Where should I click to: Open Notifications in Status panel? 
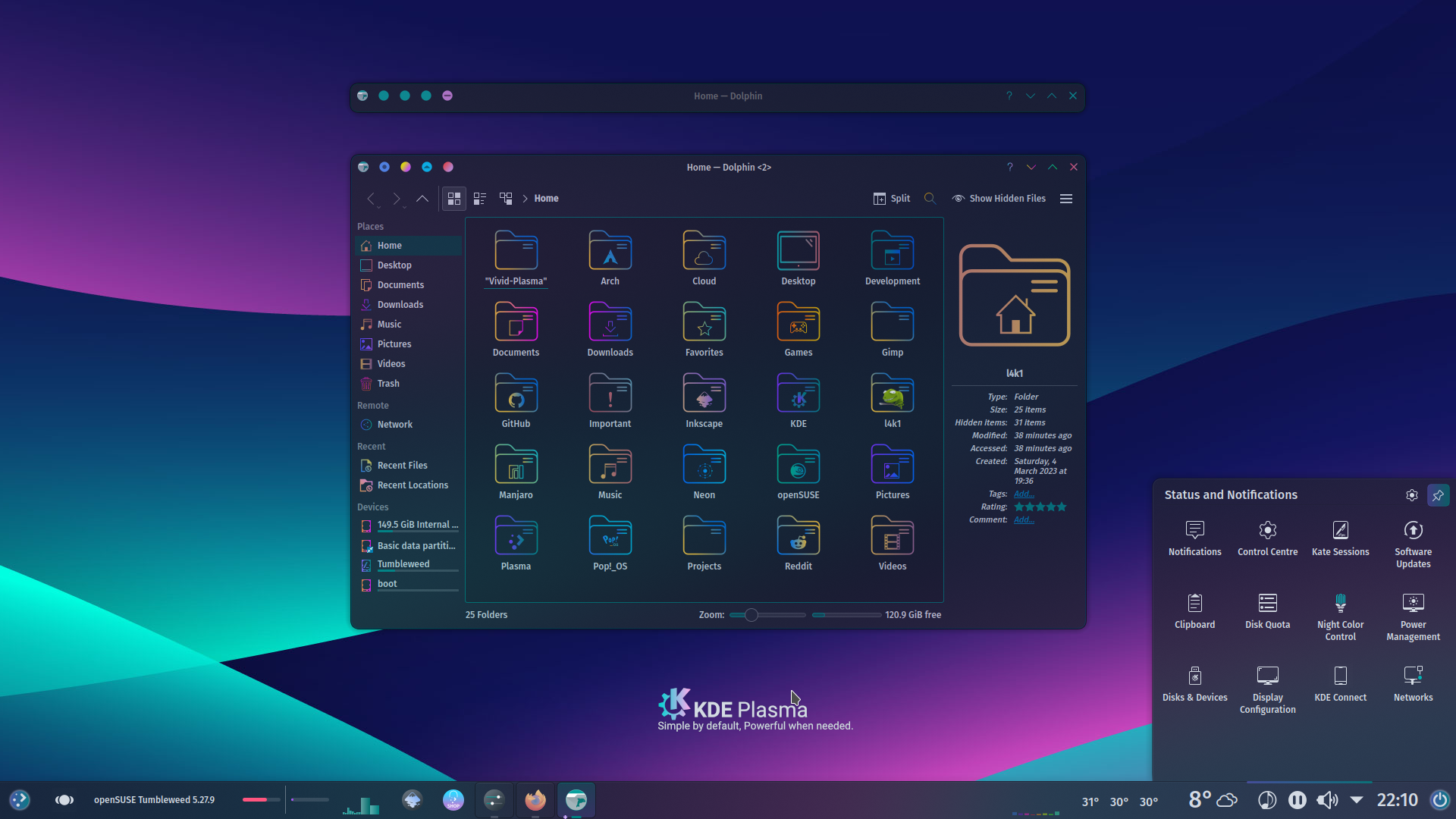[x=1195, y=538]
